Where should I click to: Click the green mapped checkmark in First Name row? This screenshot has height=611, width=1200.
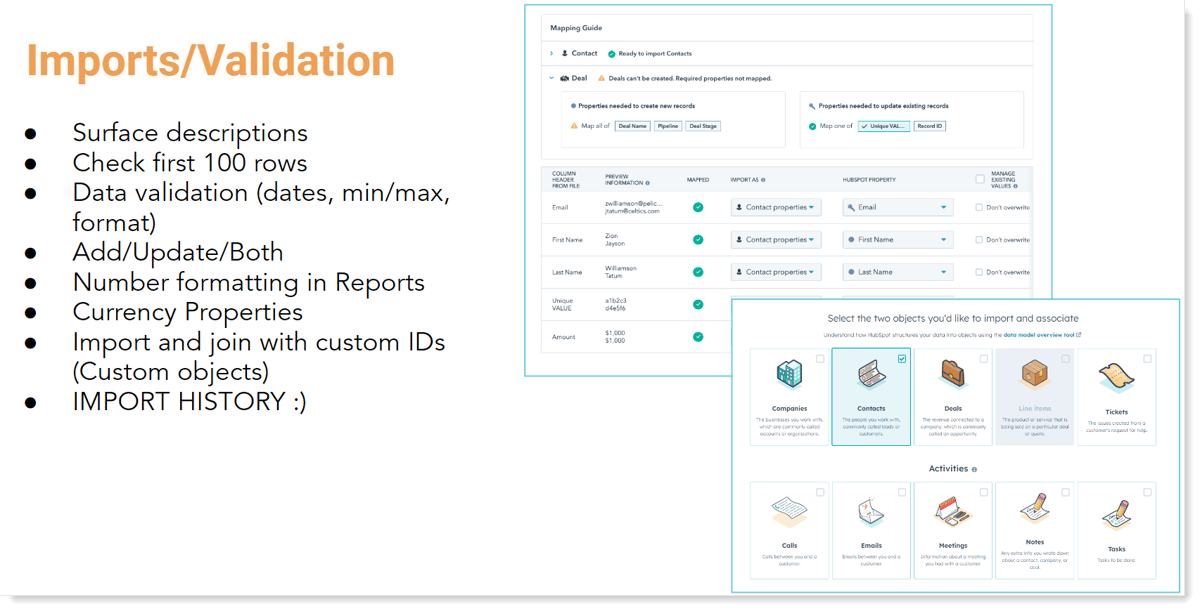(698, 240)
